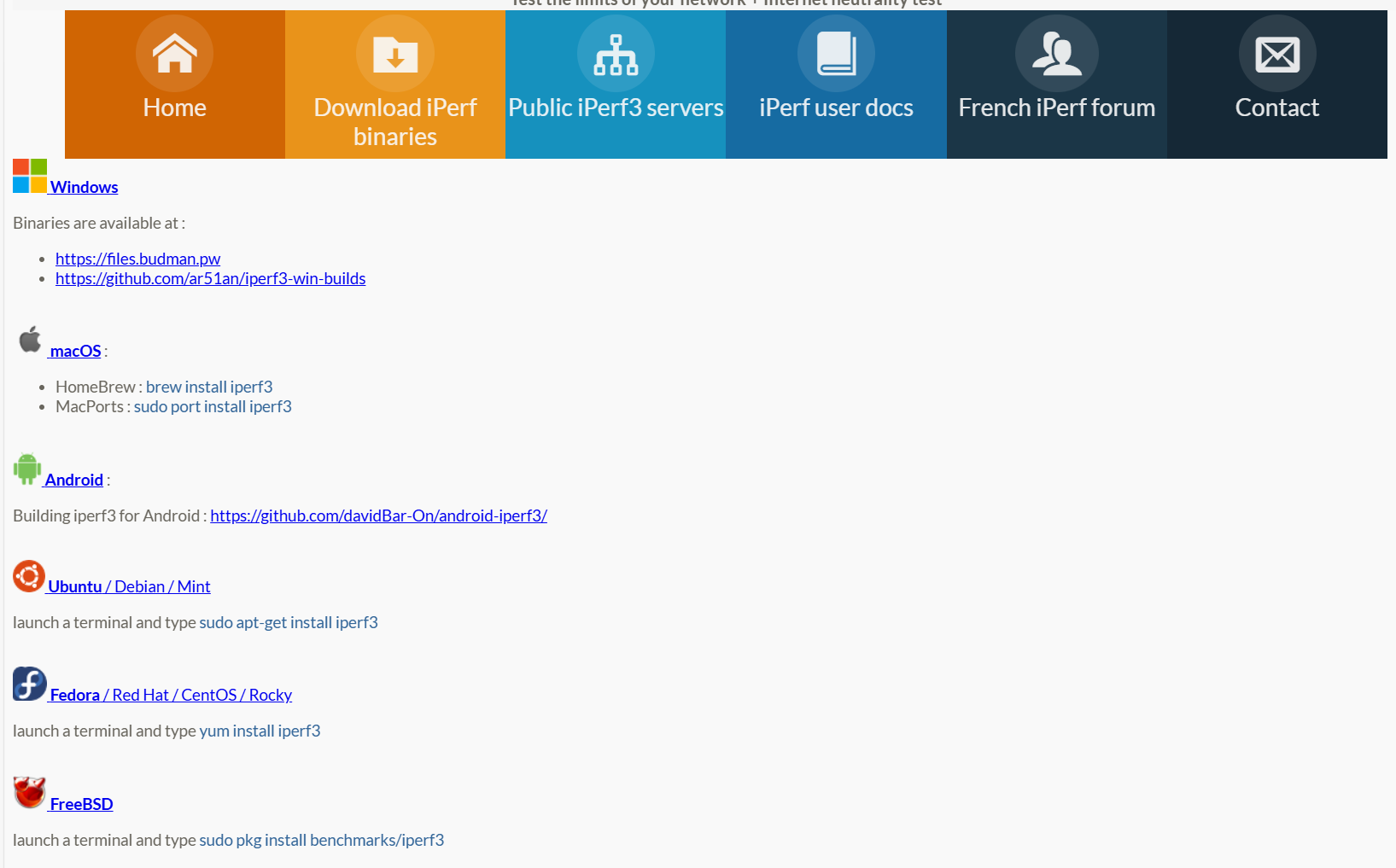Click 'sudo port install iperf3' command text
This screenshot has width=1396, height=868.
(213, 406)
